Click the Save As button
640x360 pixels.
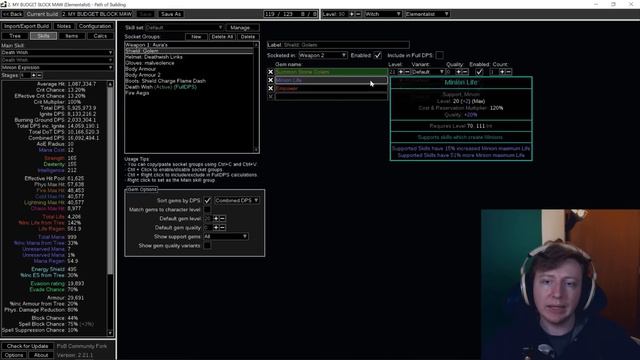171,14
